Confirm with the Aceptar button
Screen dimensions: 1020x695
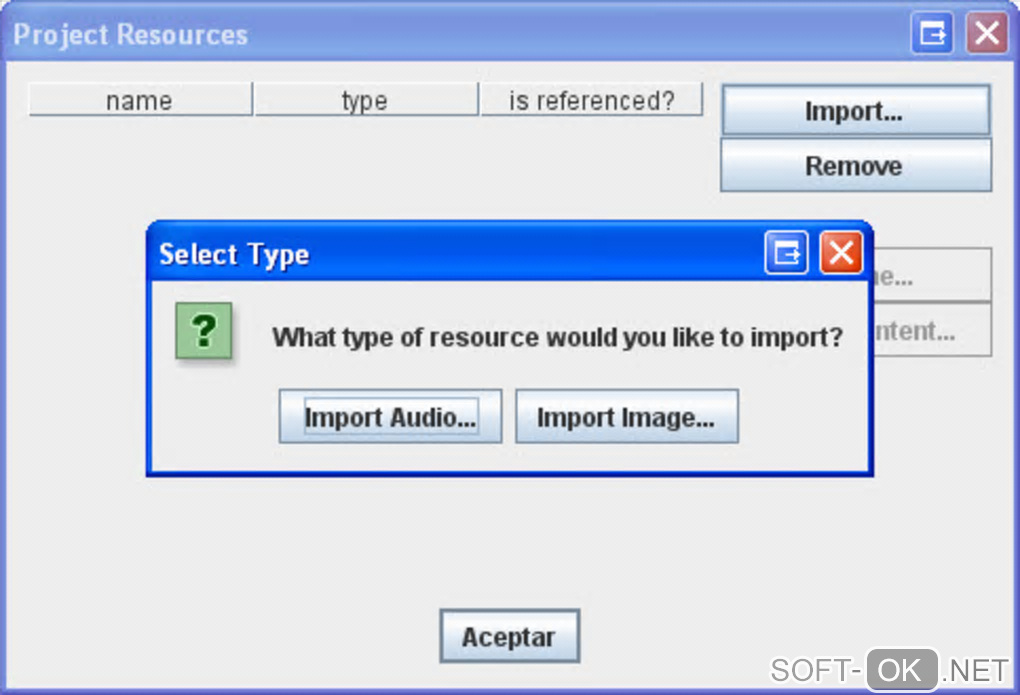click(509, 637)
